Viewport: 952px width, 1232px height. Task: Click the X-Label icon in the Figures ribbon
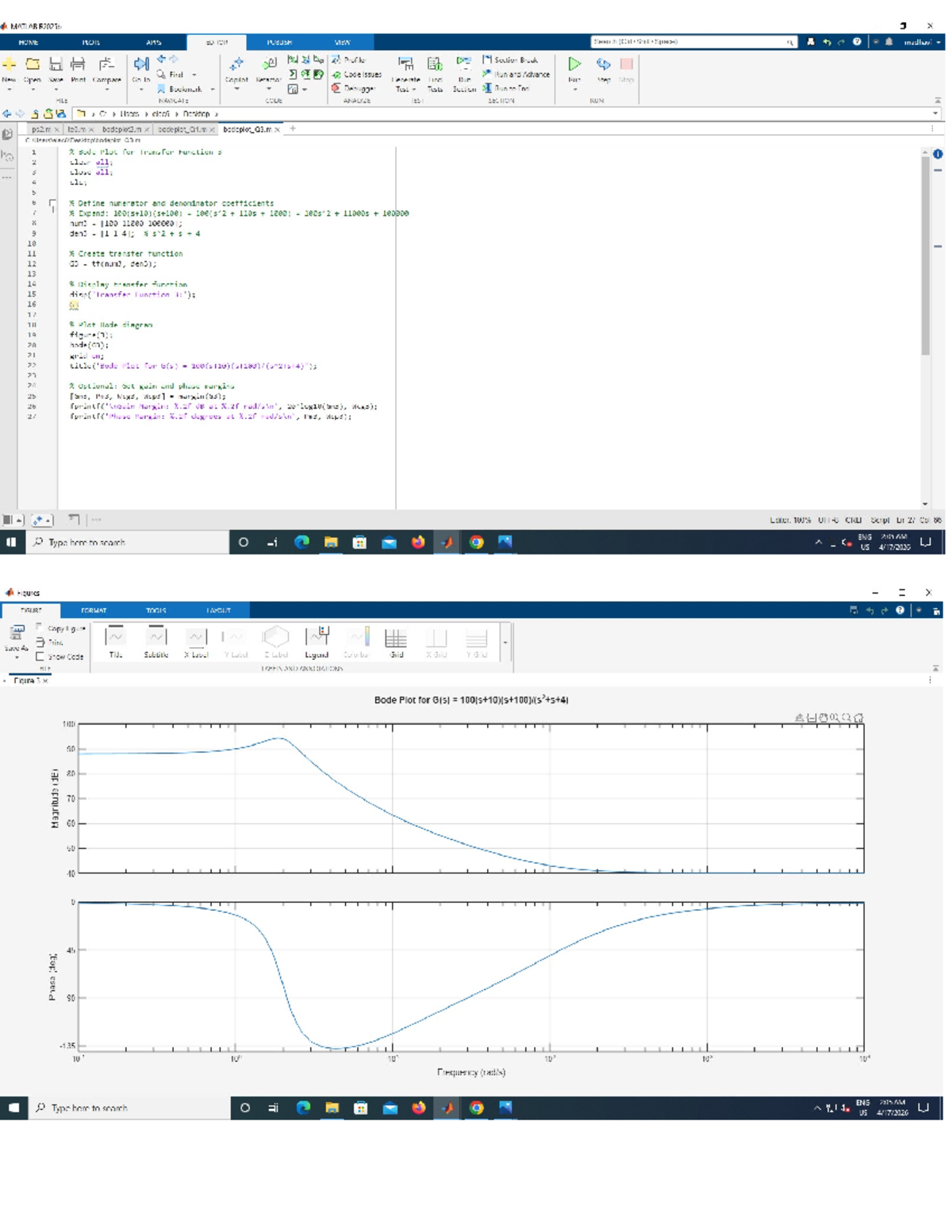pos(196,637)
